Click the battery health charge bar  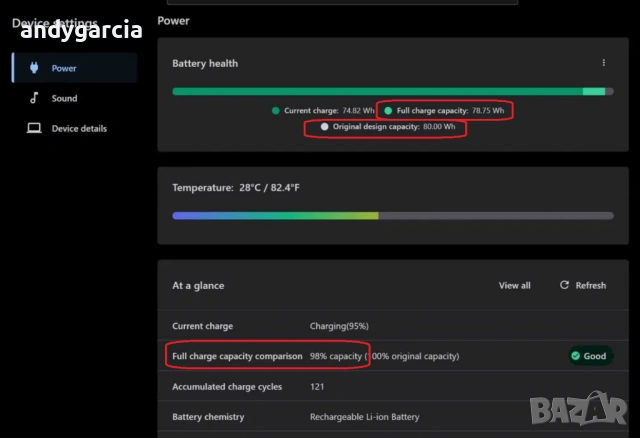coord(393,91)
